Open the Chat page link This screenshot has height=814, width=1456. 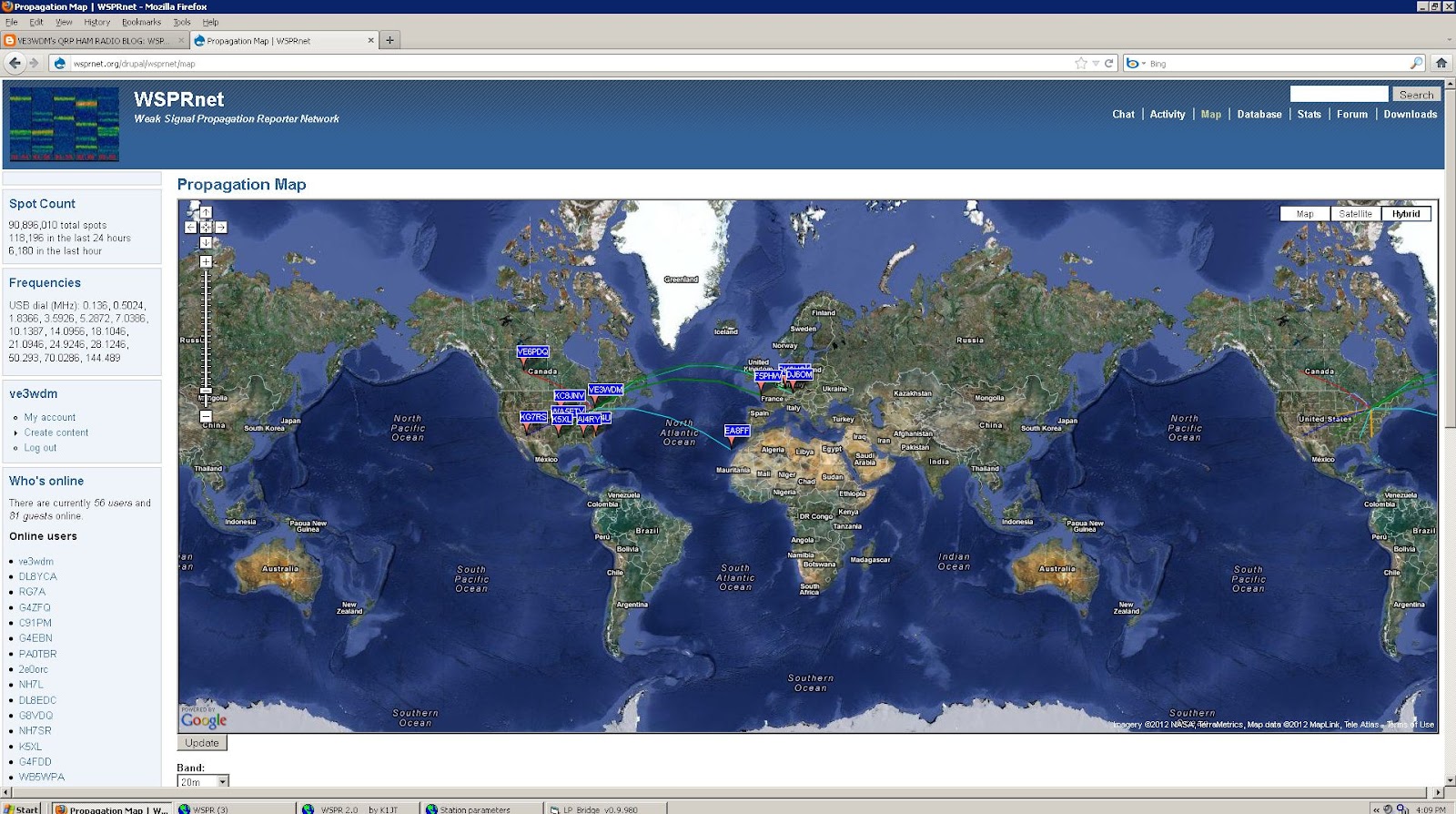[1123, 115]
